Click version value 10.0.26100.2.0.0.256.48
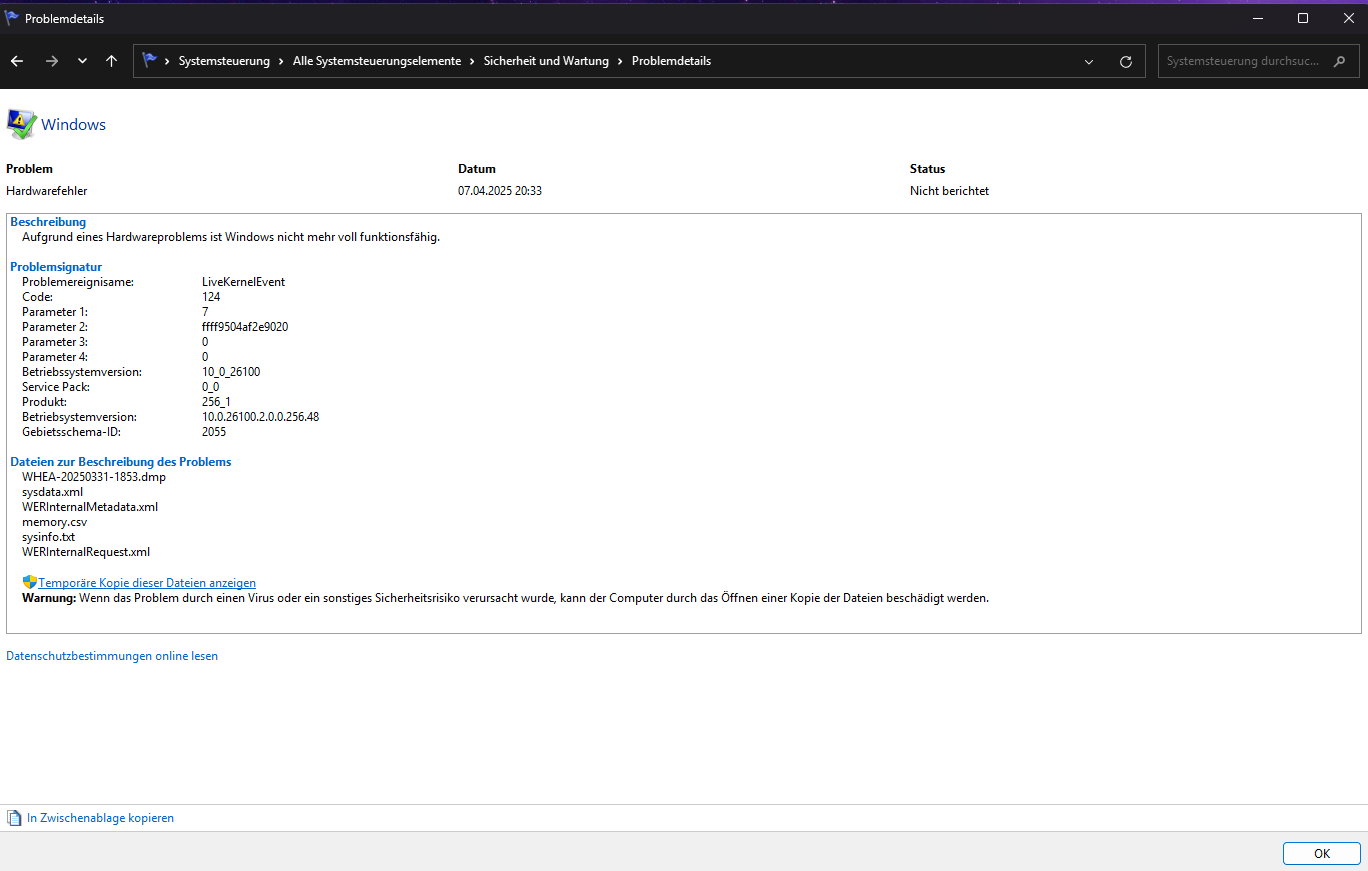1368x871 pixels. click(260, 417)
